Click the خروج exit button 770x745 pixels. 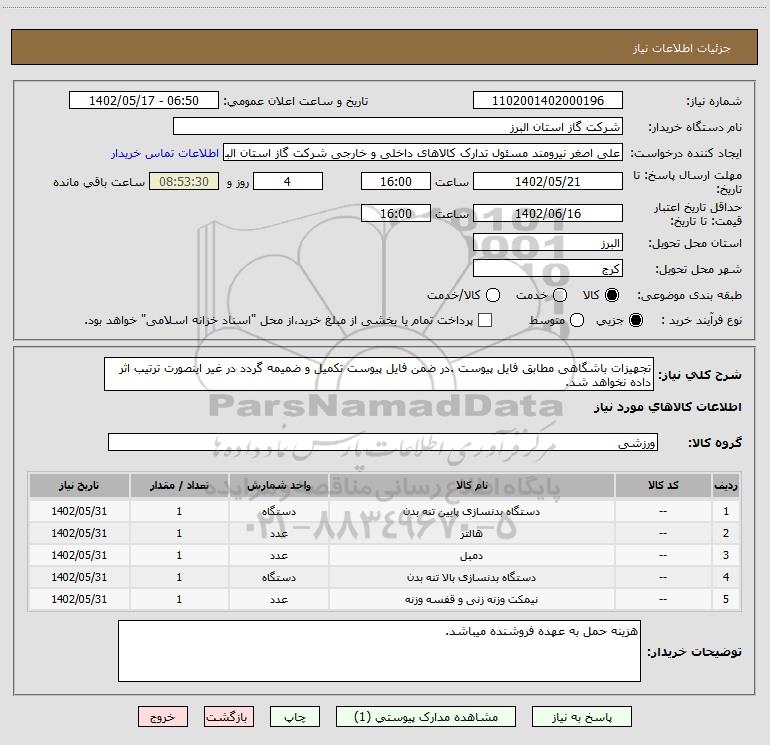coord(163,717)
